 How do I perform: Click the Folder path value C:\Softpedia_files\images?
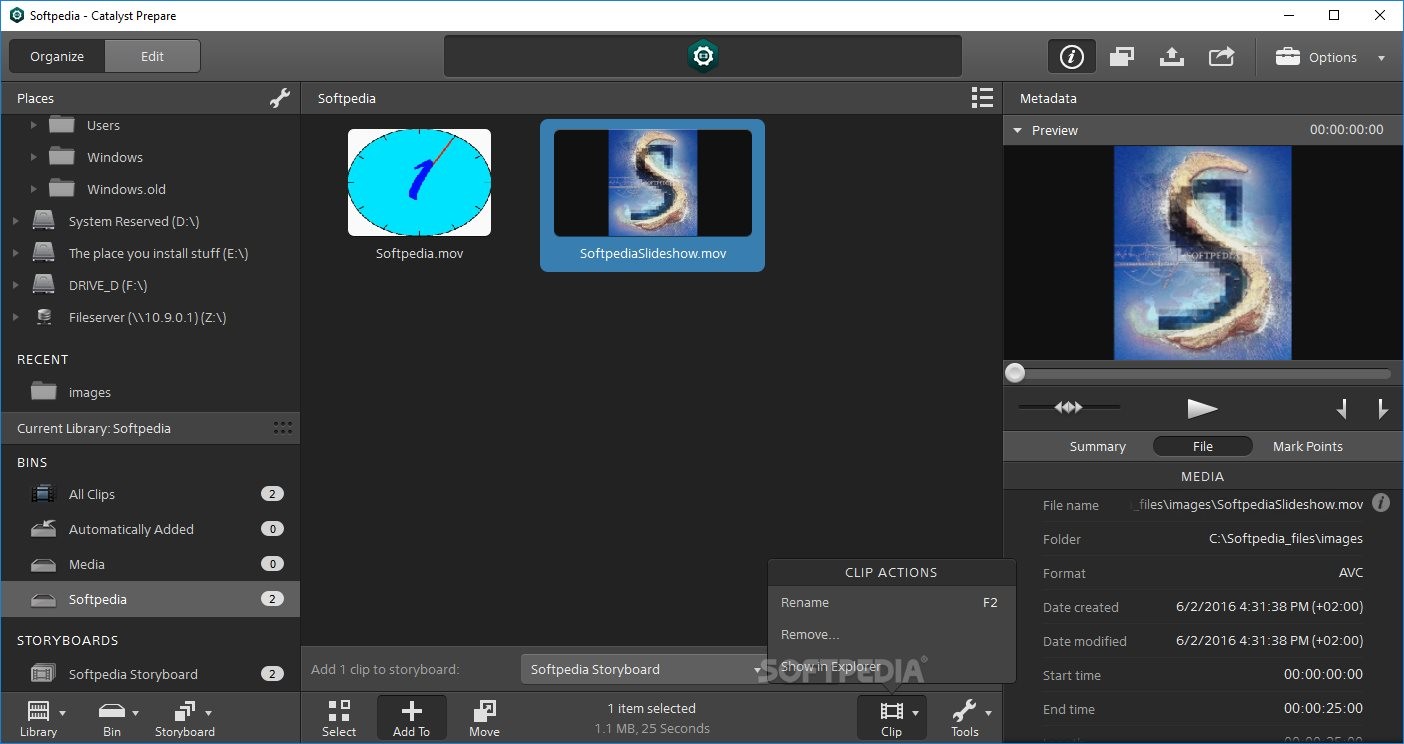coord(1285,538)
